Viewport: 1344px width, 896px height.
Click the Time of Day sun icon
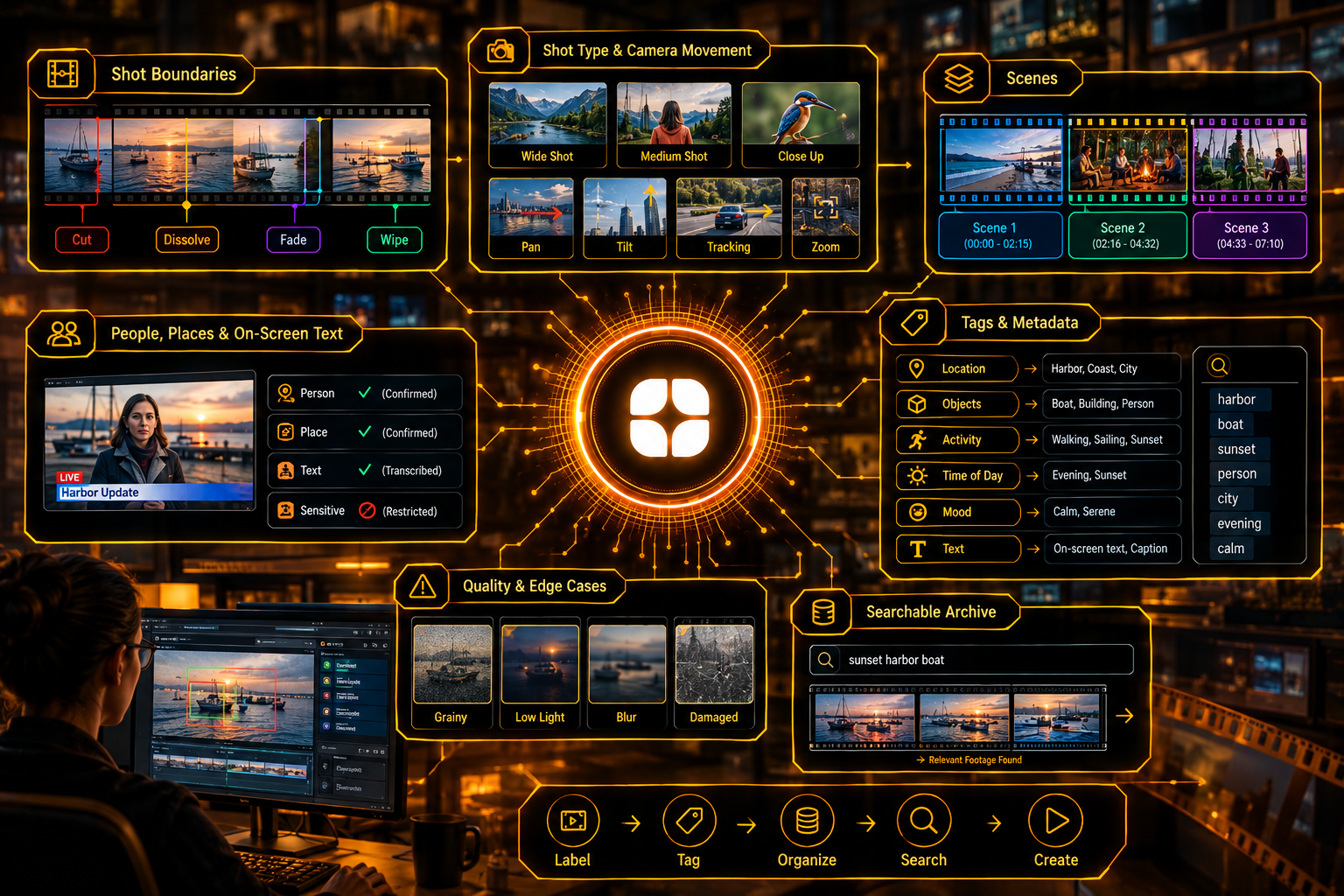(917, 475)
